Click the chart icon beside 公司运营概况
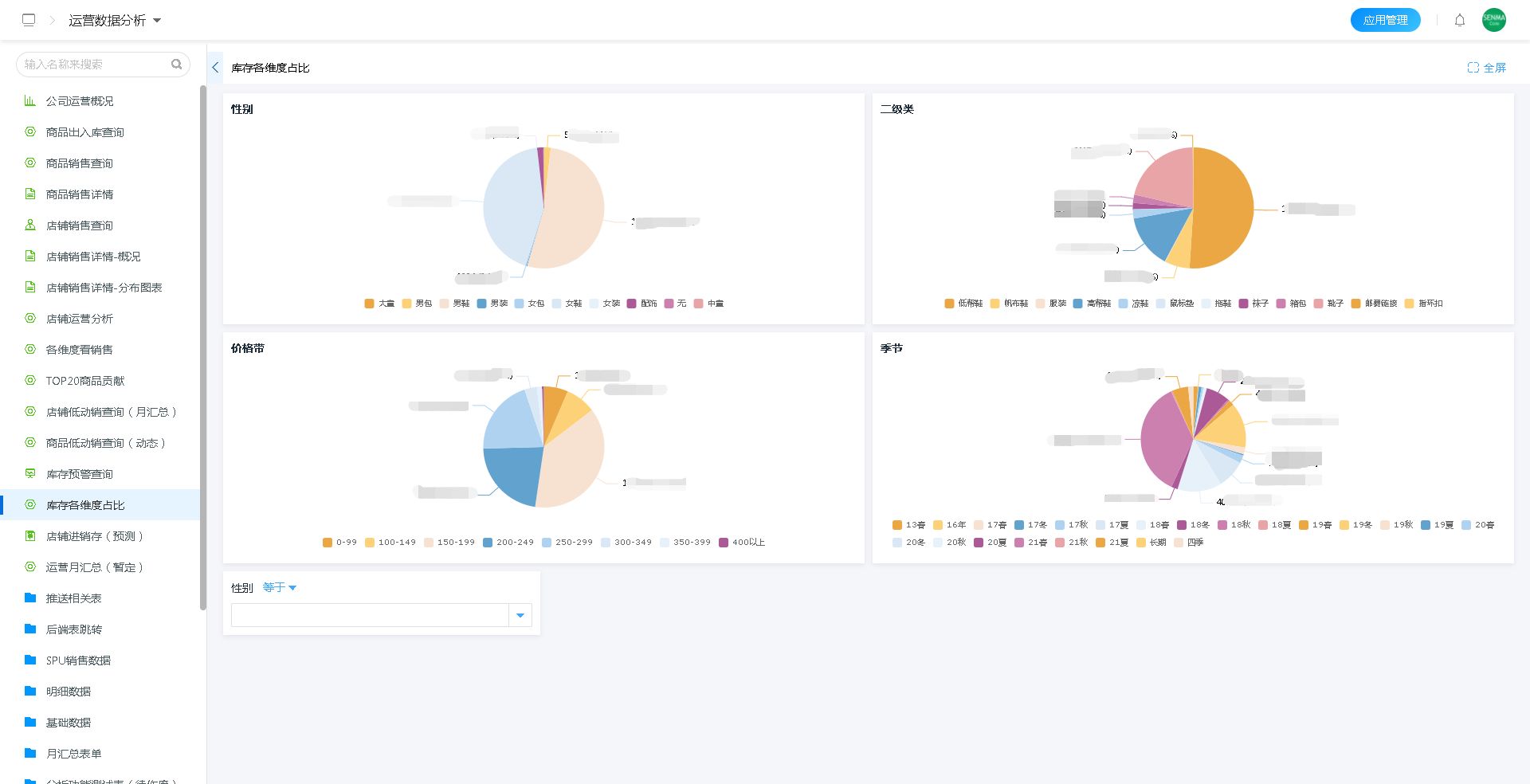This screenshot has height=784, width=1530. point(30,101)
